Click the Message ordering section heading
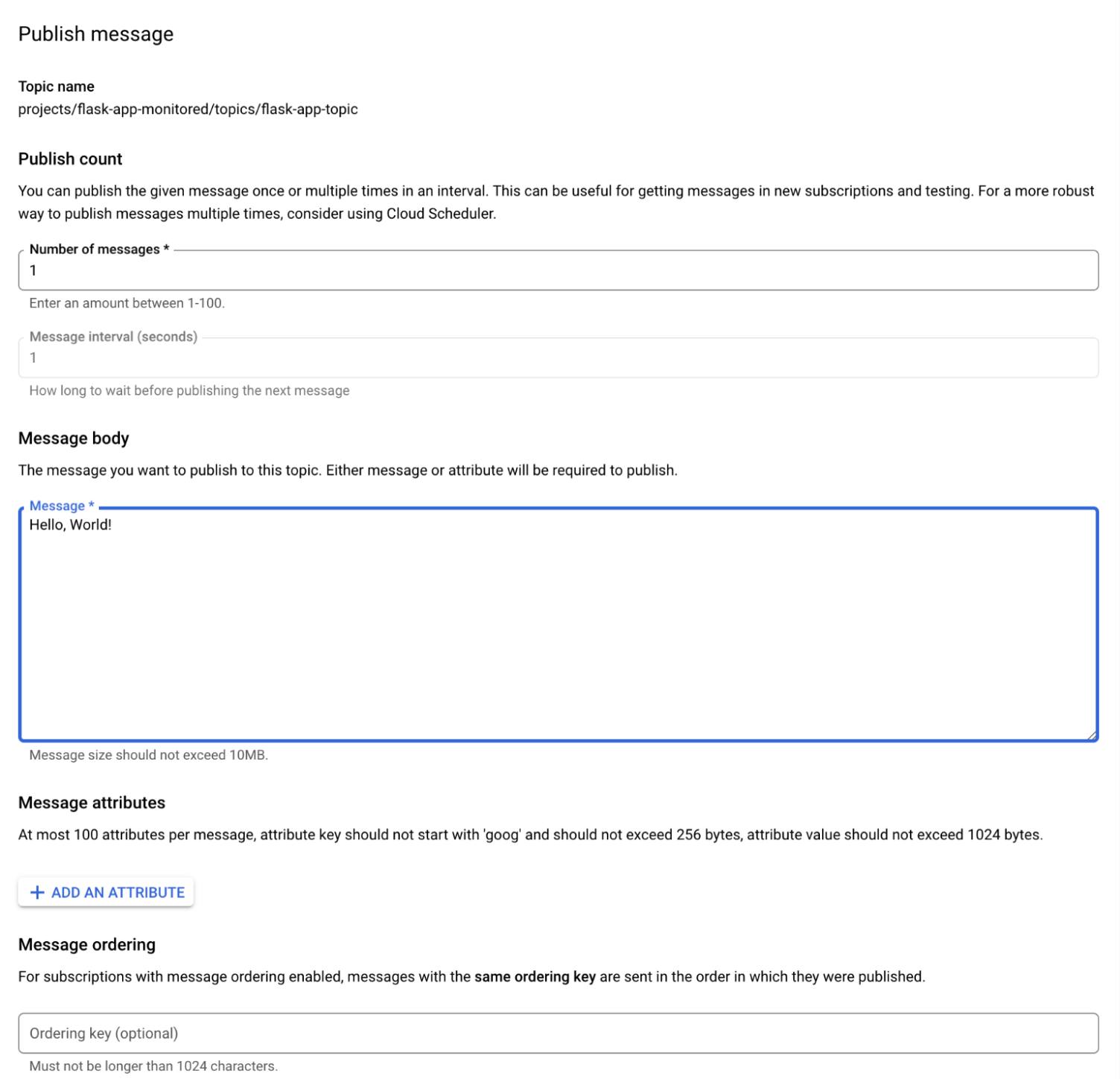 coord(86,944)
